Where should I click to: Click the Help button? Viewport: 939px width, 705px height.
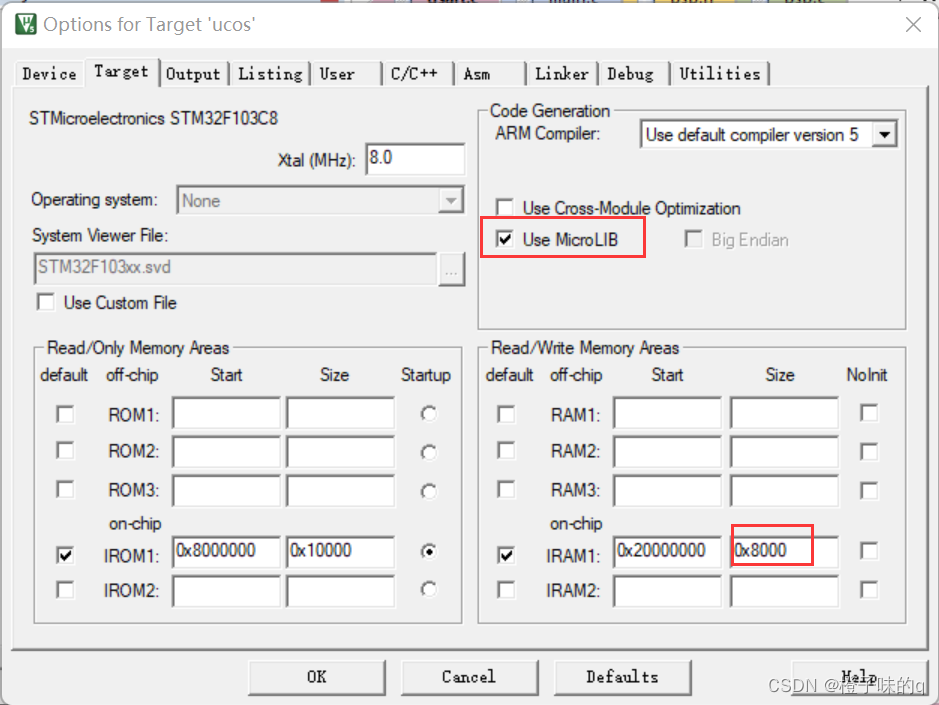[859, 677]
